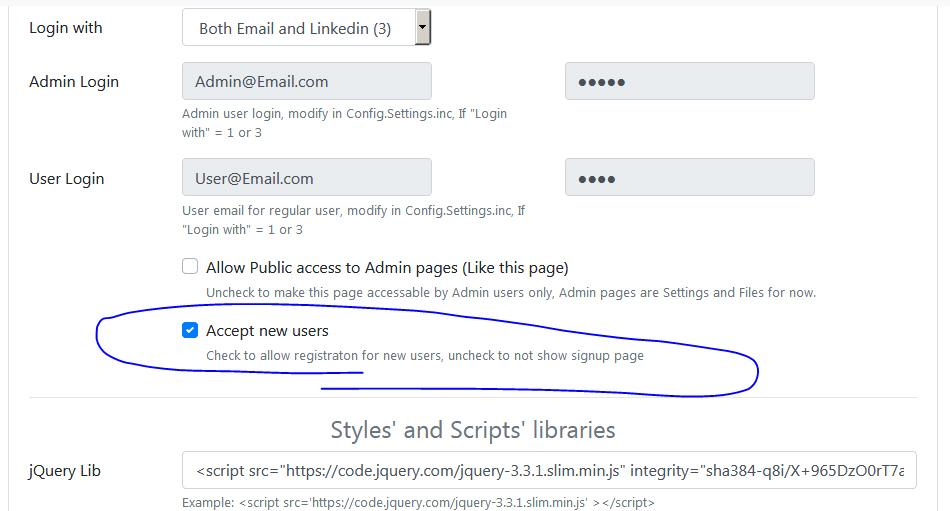Enable the Allow Public access checkbox
The image size is (950, 511).
tap(190, 267)
